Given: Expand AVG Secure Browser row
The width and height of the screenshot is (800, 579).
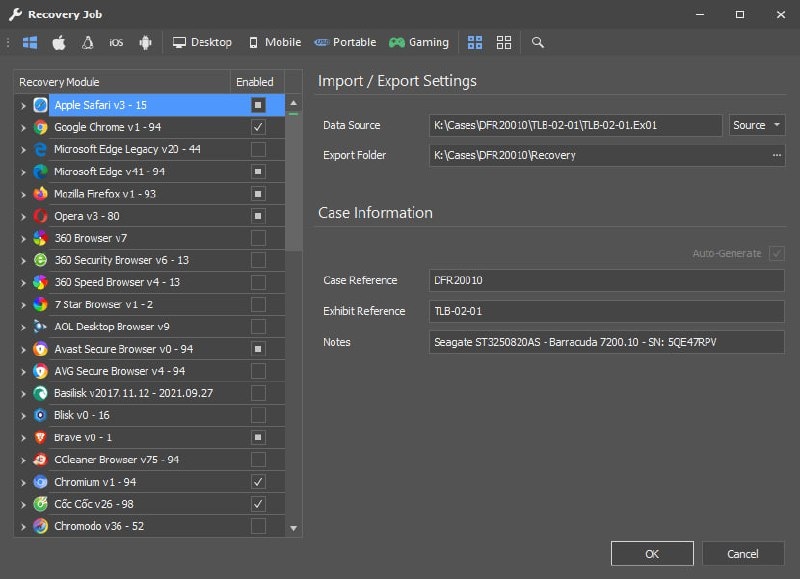Looking at the screenshot, I should 23,371.
